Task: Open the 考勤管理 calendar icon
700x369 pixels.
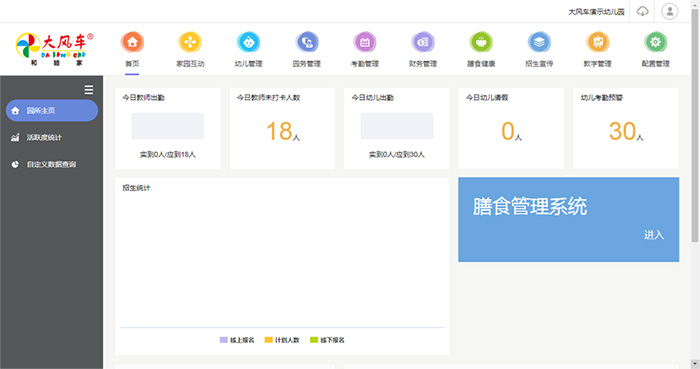Action: point(365,42)
